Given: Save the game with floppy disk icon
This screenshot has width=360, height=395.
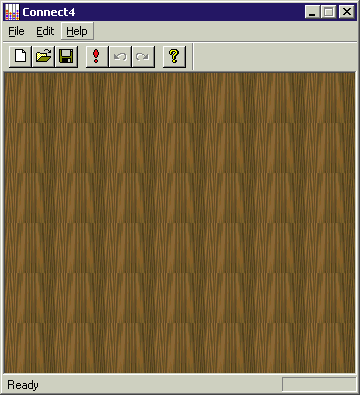Looking at the screenshot, I should [66, 57].
